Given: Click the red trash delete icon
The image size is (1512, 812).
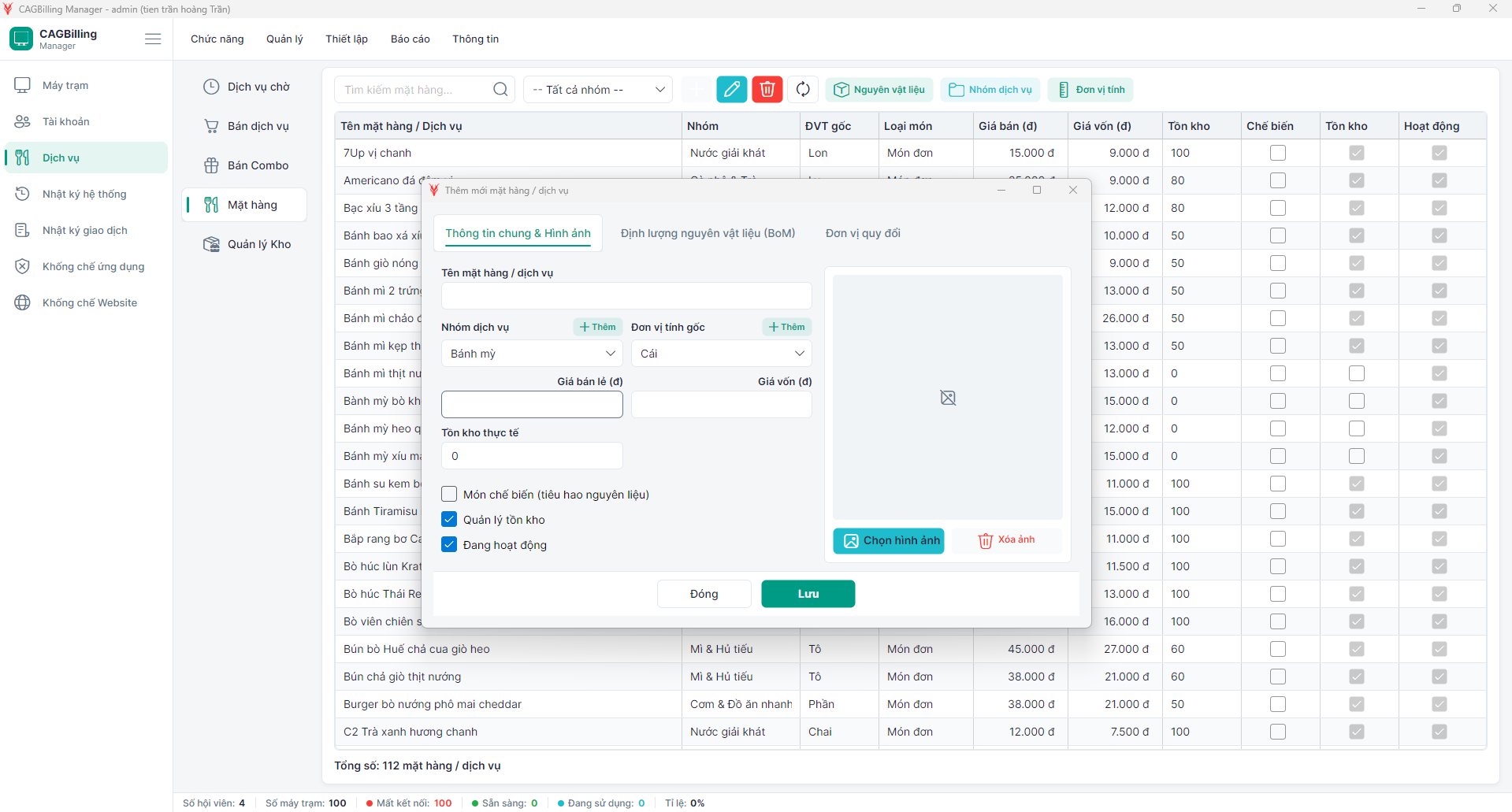Looking at the screenshot, I should [x=767, y=89].
